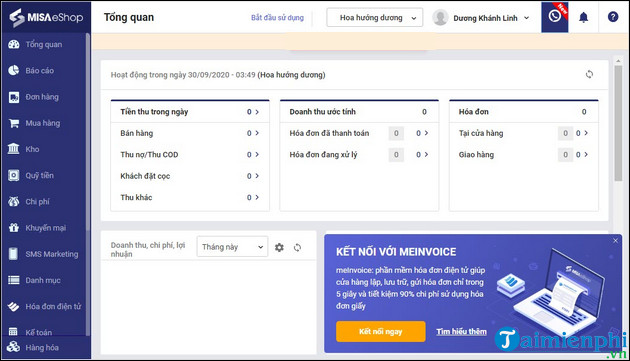Close the MEINVOICE banner
The height and width of the screenshot is (361, 630).
point(616,241)
